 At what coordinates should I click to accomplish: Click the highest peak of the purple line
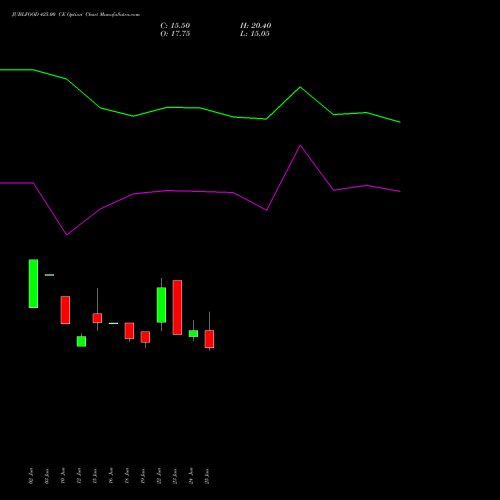(x=300, y=145)
